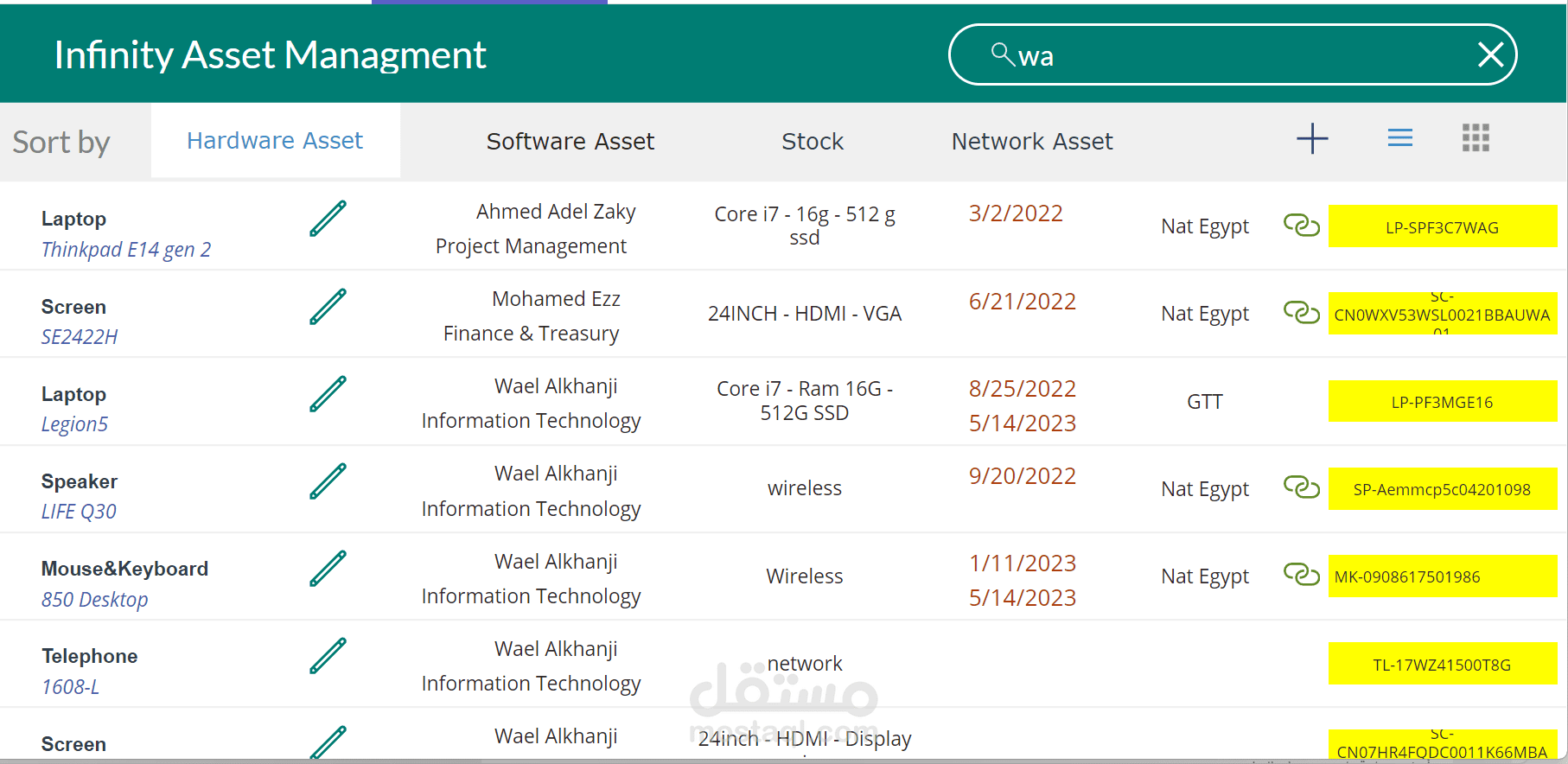Viewport: 1568px width, 764px height.
Task: Click the link icon beside LP-SPF3C7WAG
Action: point(1301,226)
